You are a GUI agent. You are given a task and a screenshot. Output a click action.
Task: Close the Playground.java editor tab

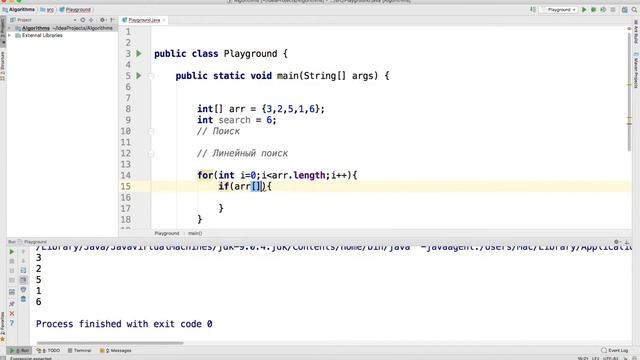[164, 20]
